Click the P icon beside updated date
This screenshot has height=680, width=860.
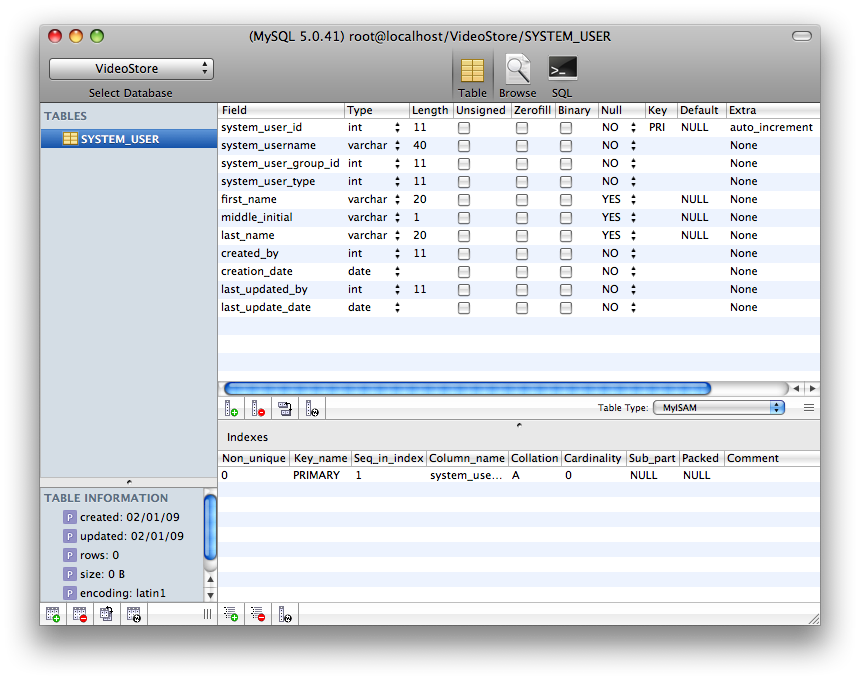tap(70, 536)
